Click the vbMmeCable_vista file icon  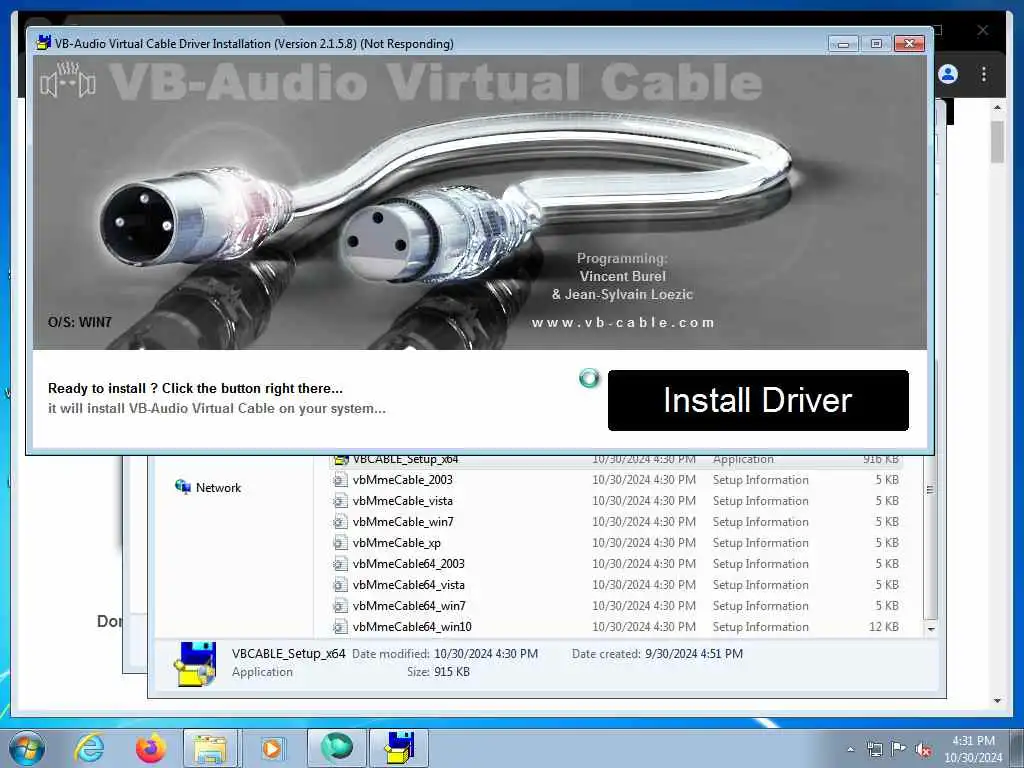coord(340,501)
